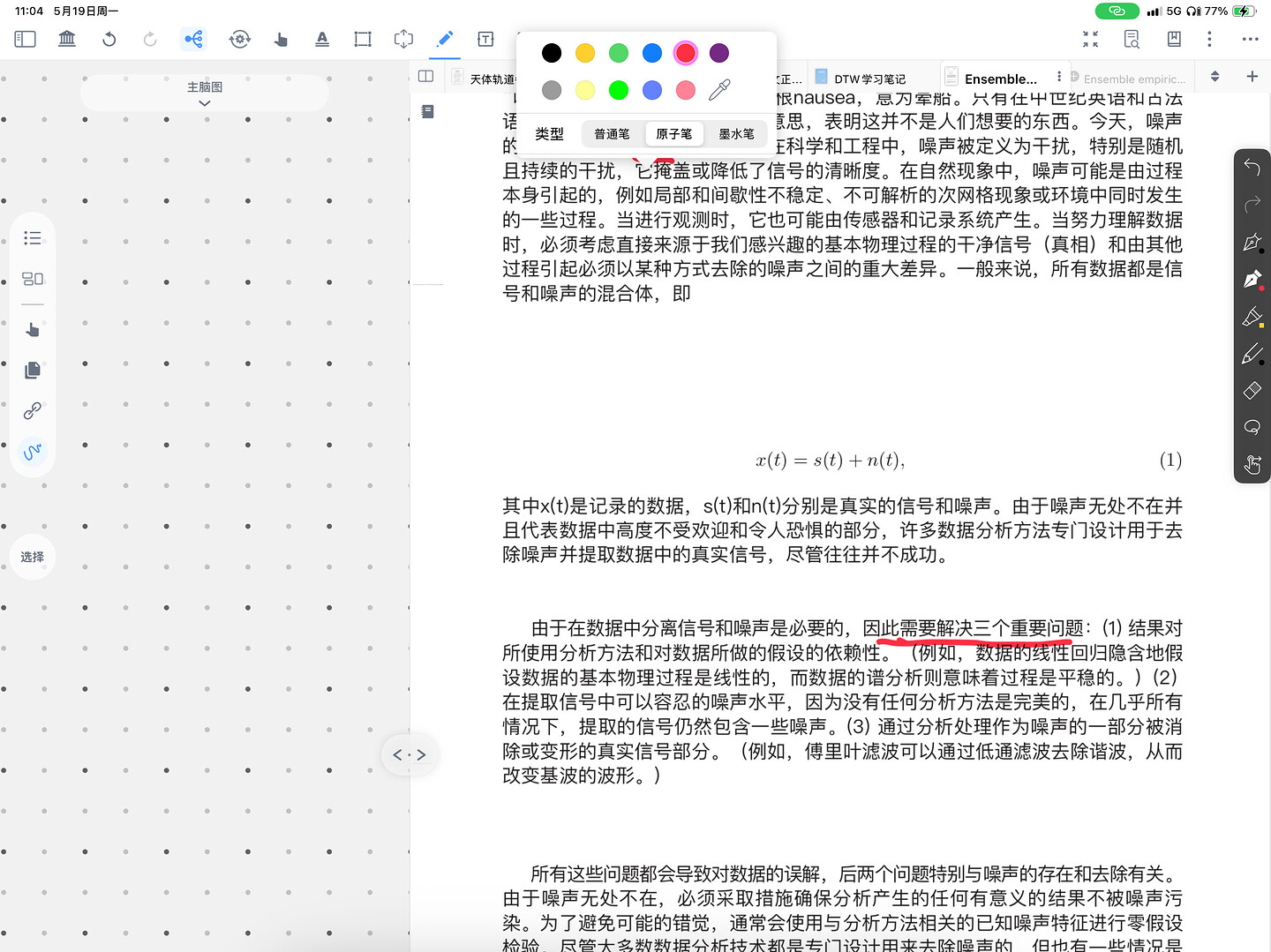The width and height of the screenshot is (1271, 952).
Task: Open the circular gear sync tool
Action: (239, 39)
